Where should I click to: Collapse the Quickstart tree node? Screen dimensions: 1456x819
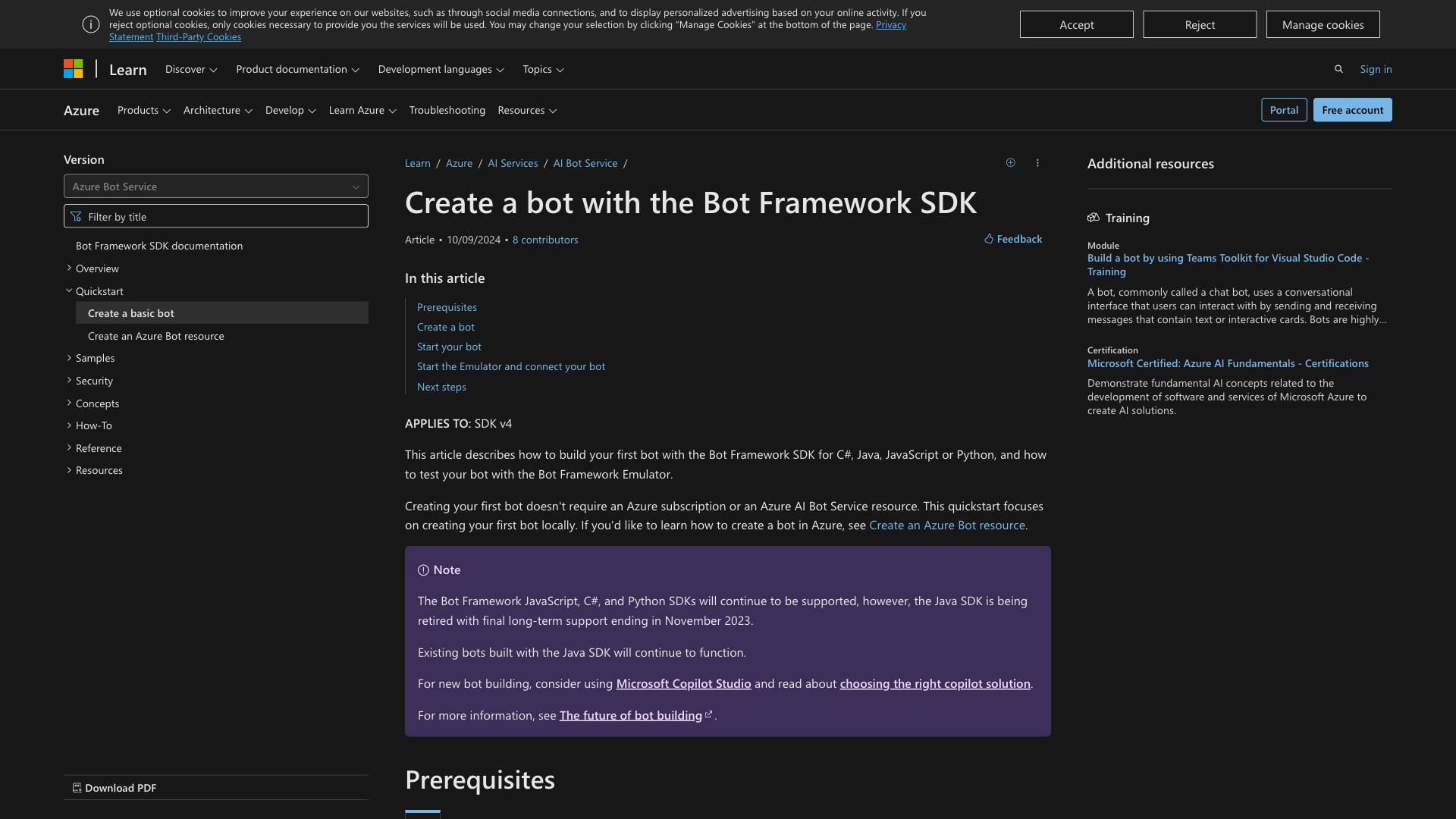(x=69, y=290)
